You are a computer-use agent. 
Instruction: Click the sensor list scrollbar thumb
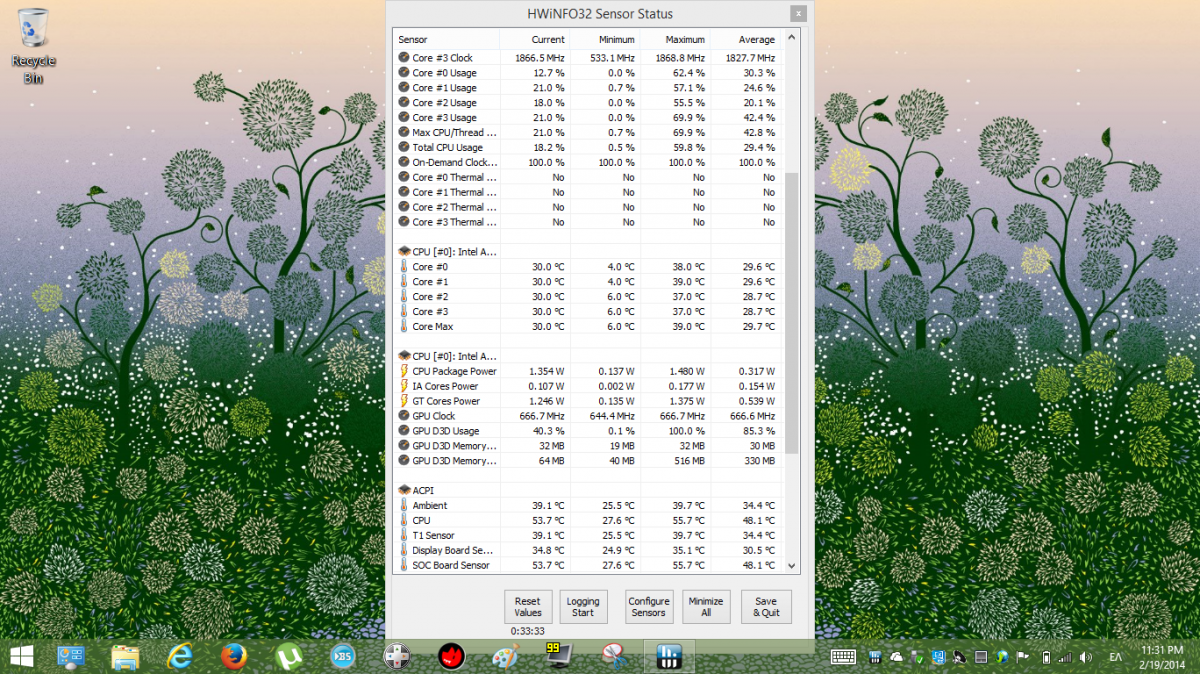pyautogui.click(x=792, y=313)
